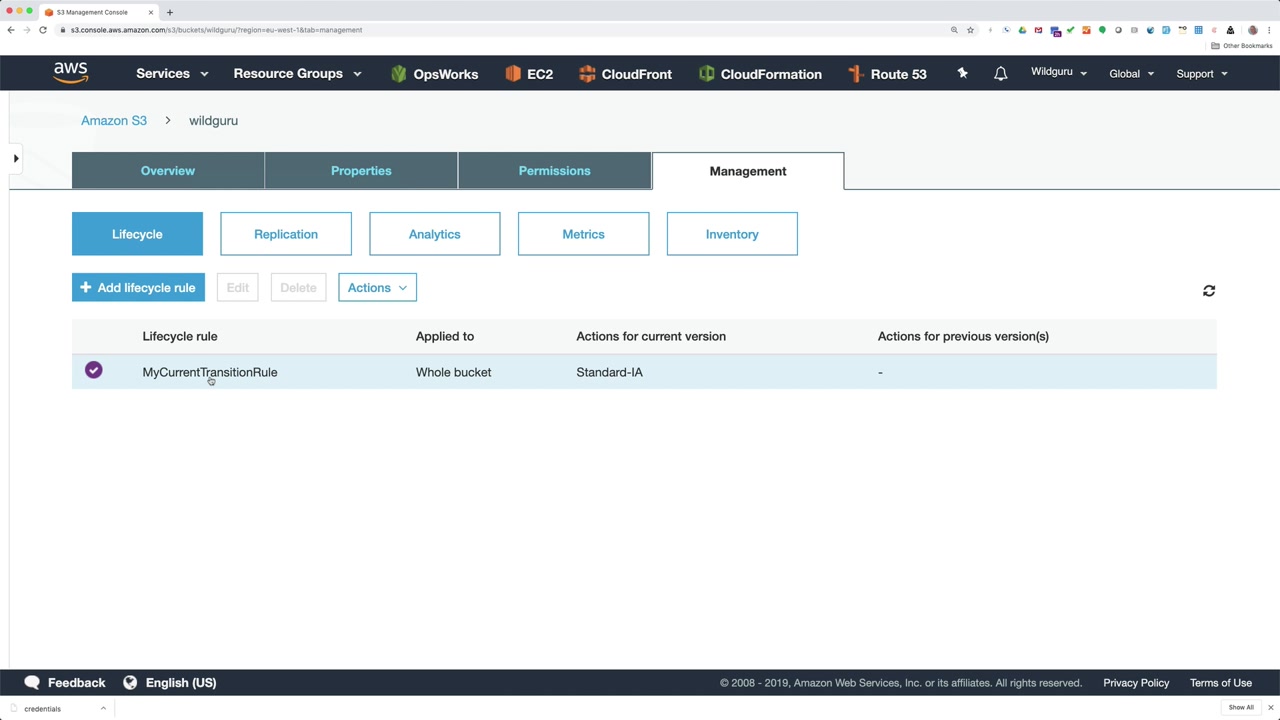Click the Actions for current version header
The image size is (1280, 720).
[651, 336]
